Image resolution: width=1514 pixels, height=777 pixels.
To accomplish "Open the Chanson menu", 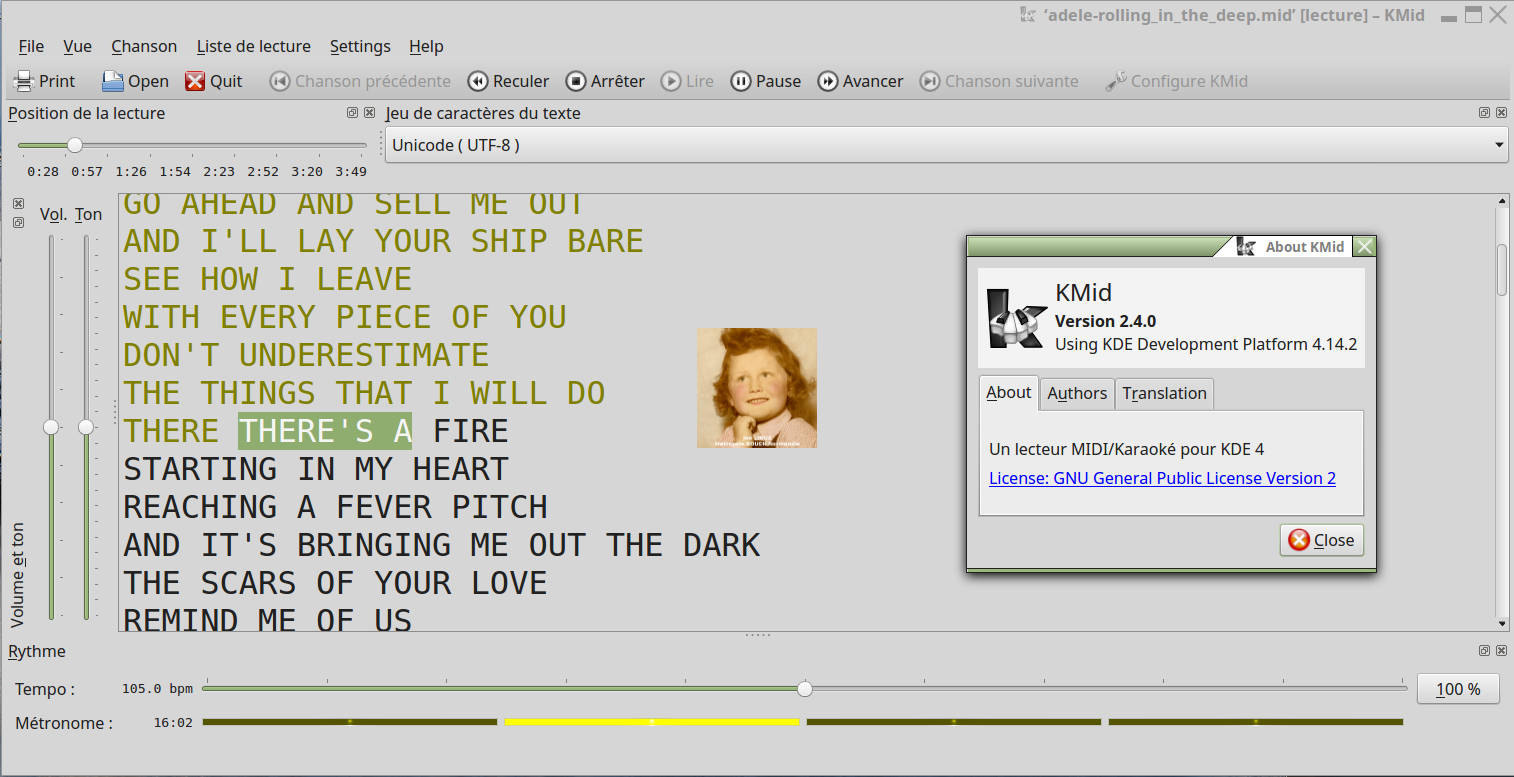I will point(144,46).
